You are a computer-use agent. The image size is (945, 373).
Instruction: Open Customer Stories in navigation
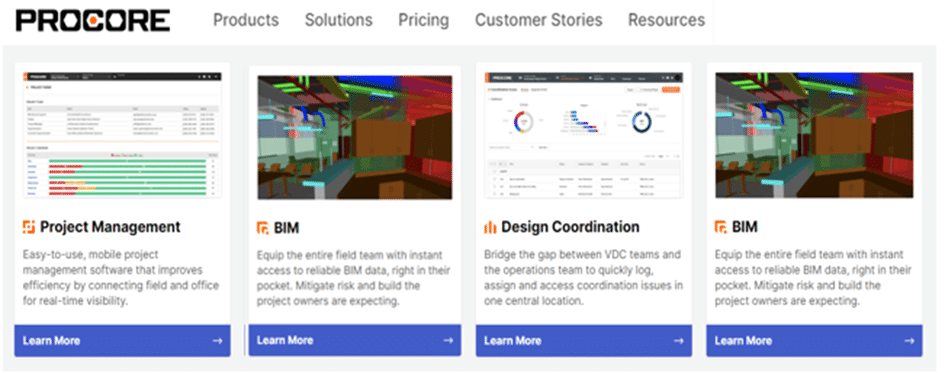(539, 20)
